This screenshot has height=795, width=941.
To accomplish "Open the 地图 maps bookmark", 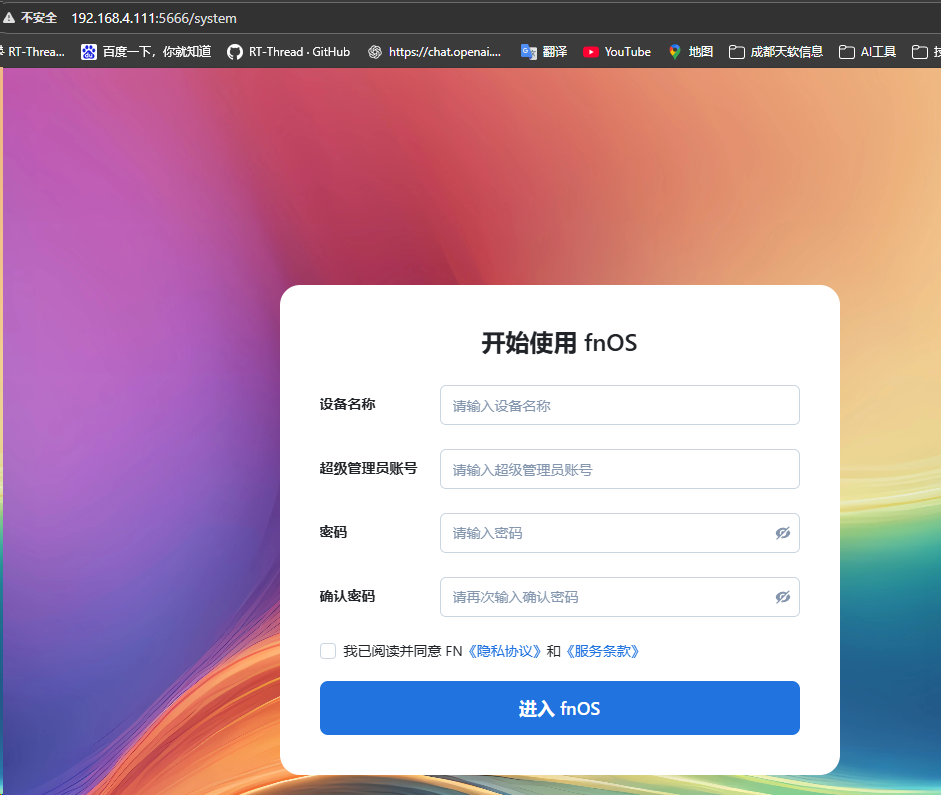I will coord(691,52).
